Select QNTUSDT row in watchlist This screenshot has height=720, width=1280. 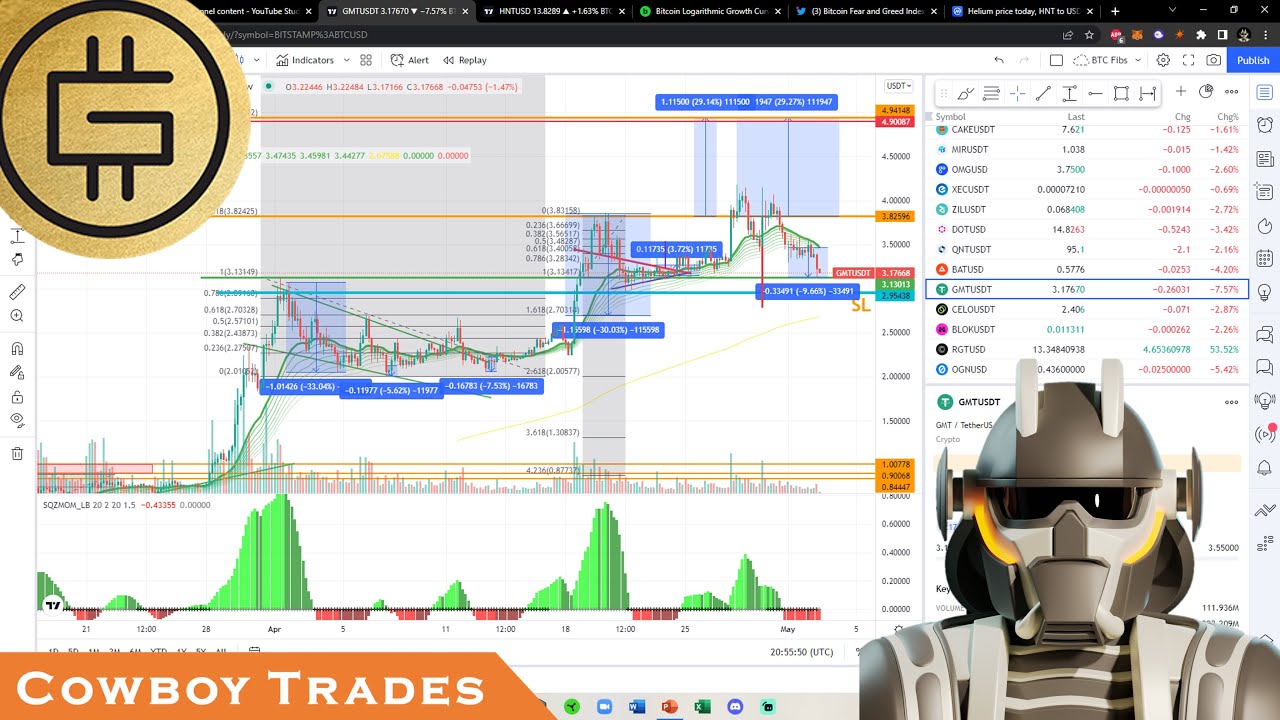(x=1087, y=249)
